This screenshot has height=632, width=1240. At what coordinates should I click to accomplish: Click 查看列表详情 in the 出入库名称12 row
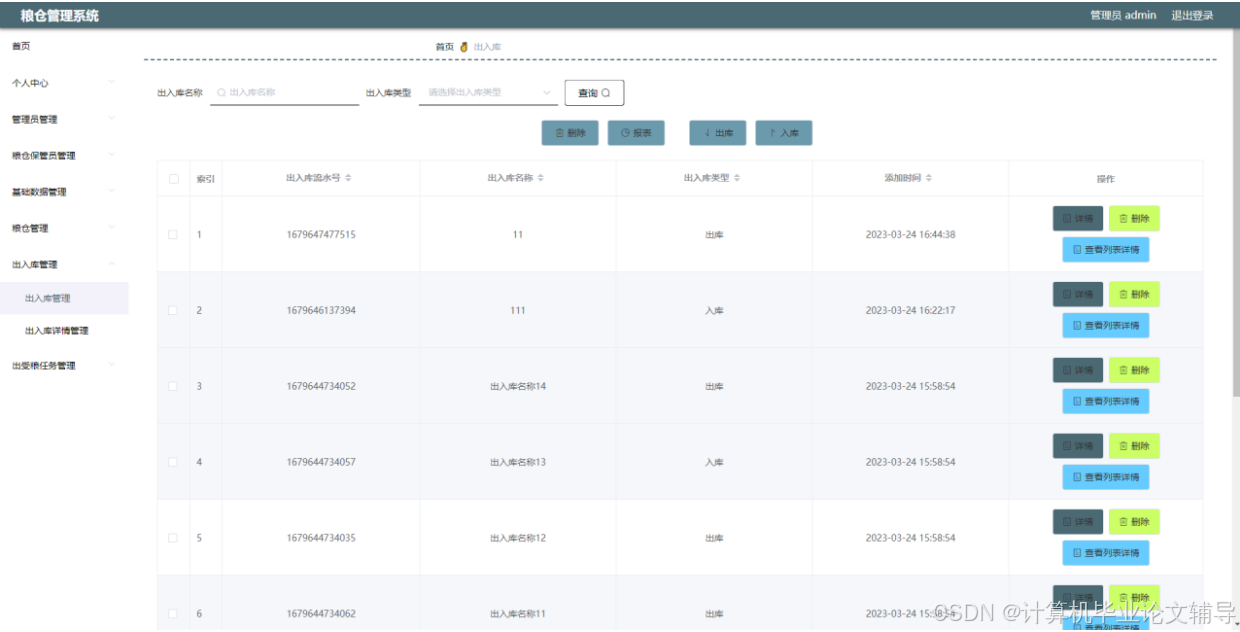pyautogui.click(x=1105, y=553)
